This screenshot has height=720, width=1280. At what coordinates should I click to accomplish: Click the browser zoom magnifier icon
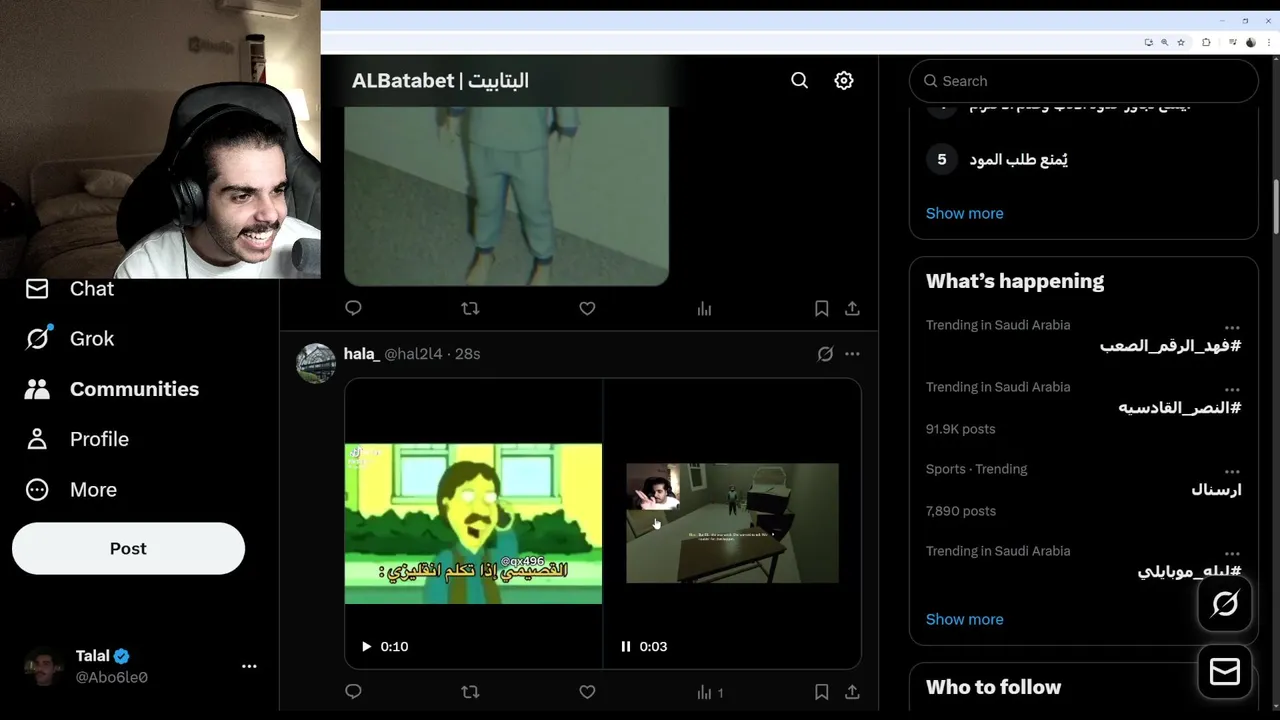tap(1164, 42)
